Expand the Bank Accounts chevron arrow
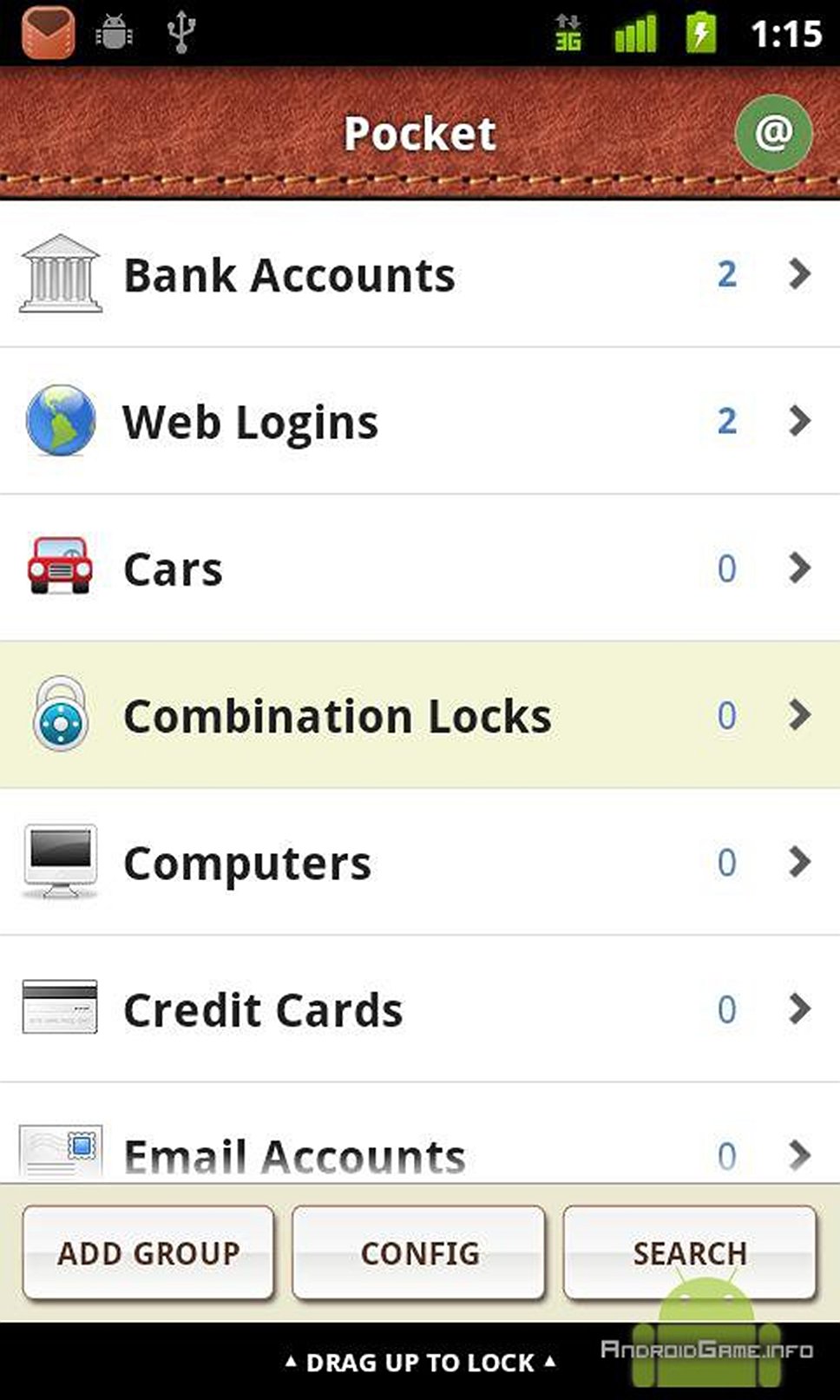The image size is (840, 1400). pos(799,273)
